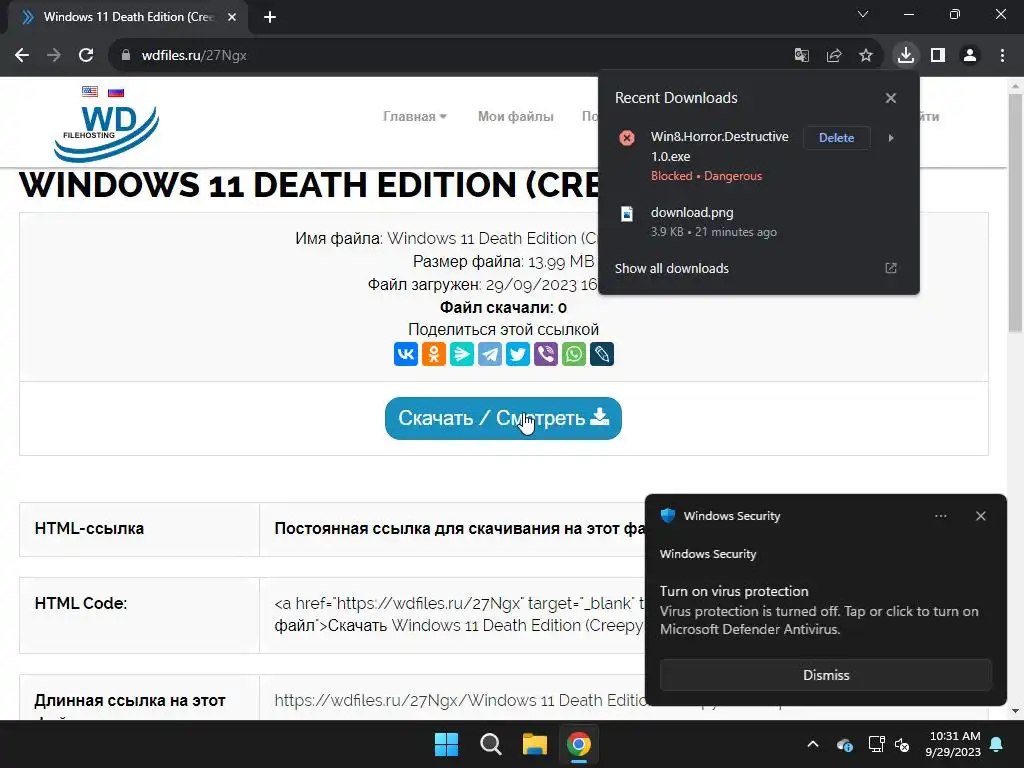Bookmark this tab with star icon
Screen dimensions: 1024x768
[866, 56]
